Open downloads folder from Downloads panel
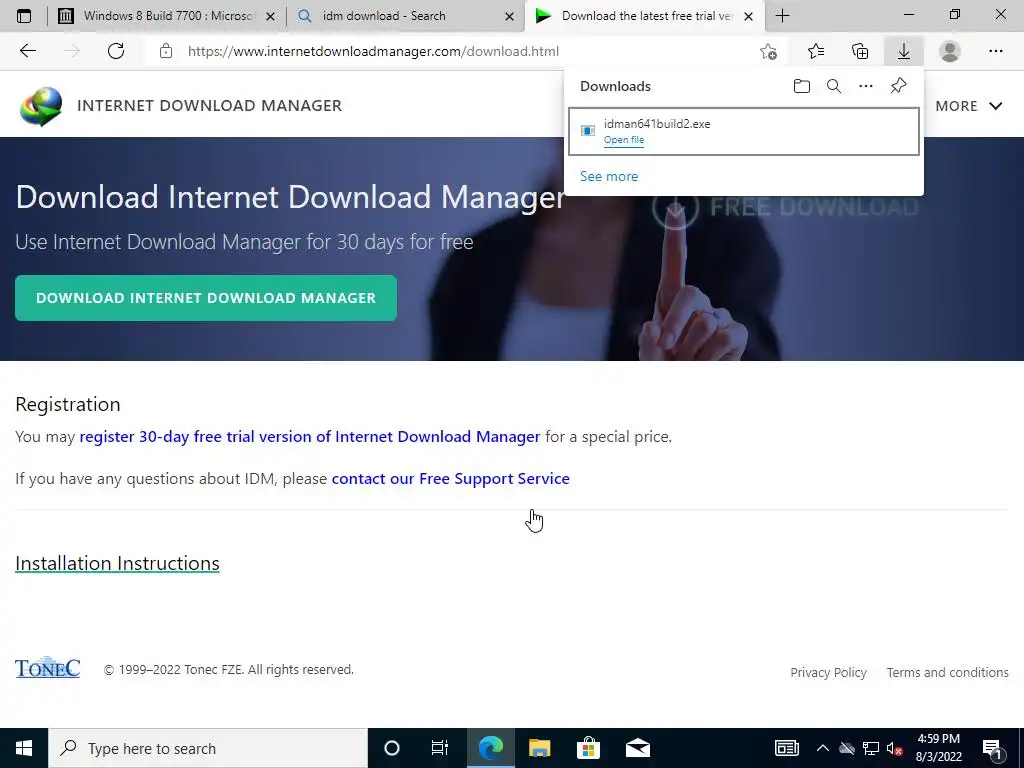This screenshot has width=1024, height=768. 802,86
